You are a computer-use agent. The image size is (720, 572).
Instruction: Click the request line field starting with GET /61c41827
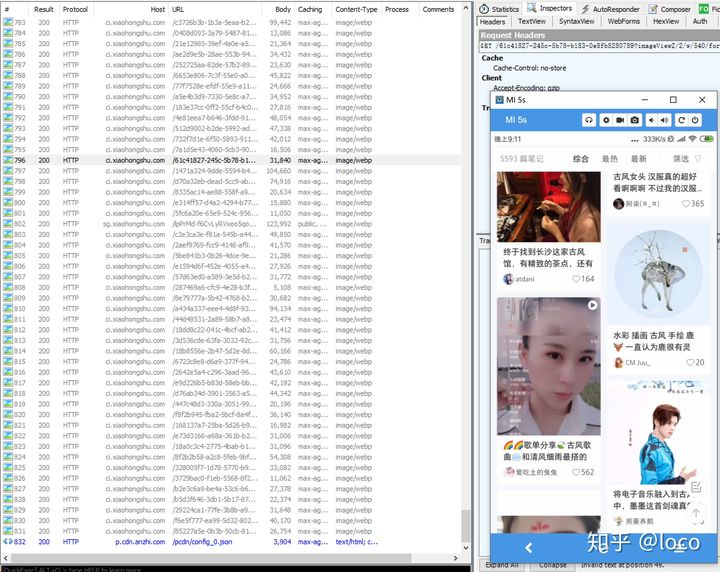pos(599,46)
